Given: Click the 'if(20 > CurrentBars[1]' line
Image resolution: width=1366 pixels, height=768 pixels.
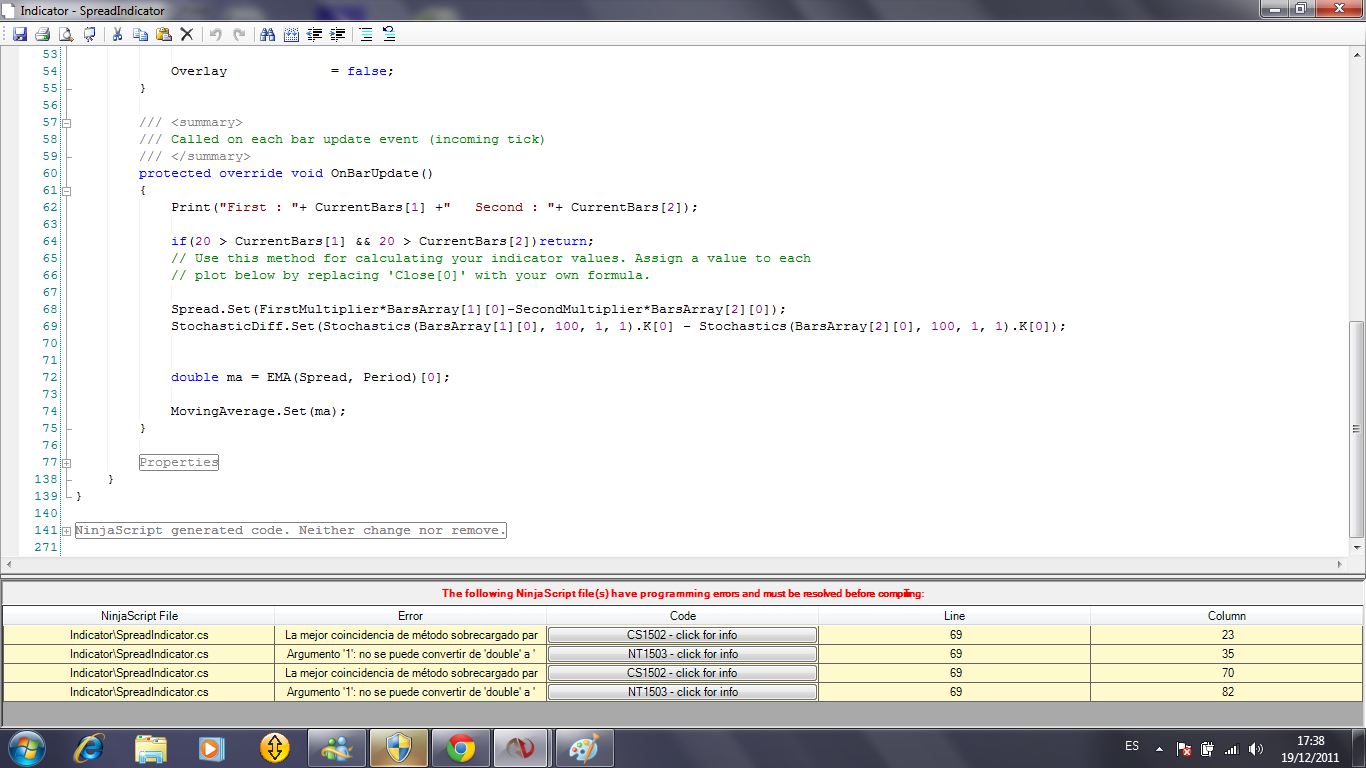Looking at the screenshot, I should 383,242.
